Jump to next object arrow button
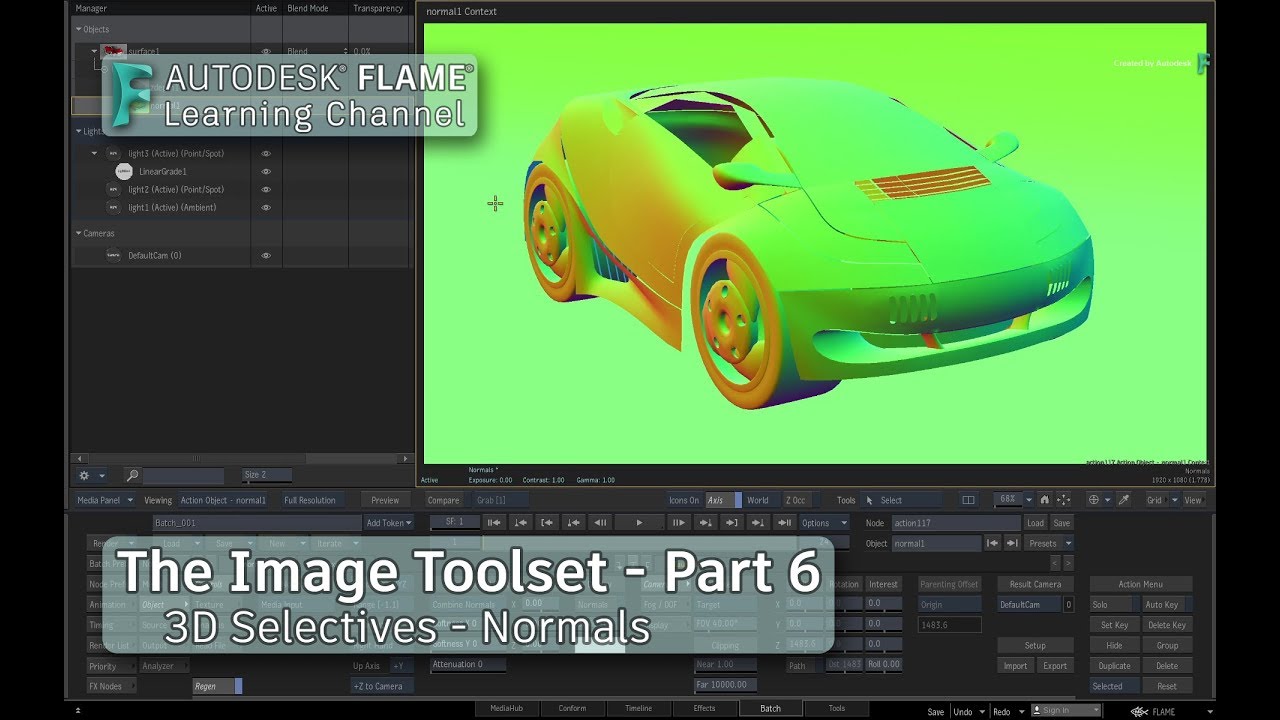This screenshot has width=1280, height=720. (x=1012, y=543)
